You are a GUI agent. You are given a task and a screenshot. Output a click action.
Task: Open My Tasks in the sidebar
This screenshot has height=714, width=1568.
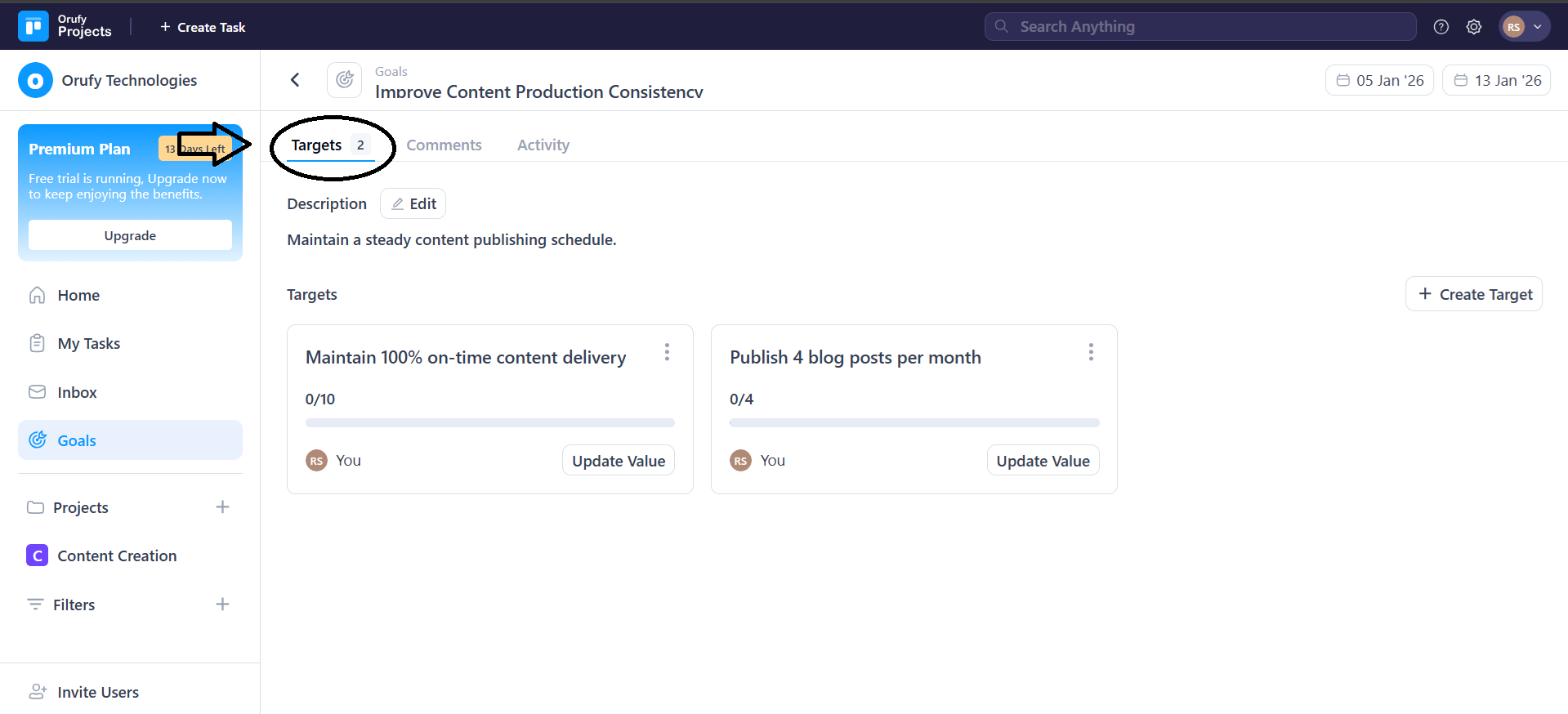88,344
